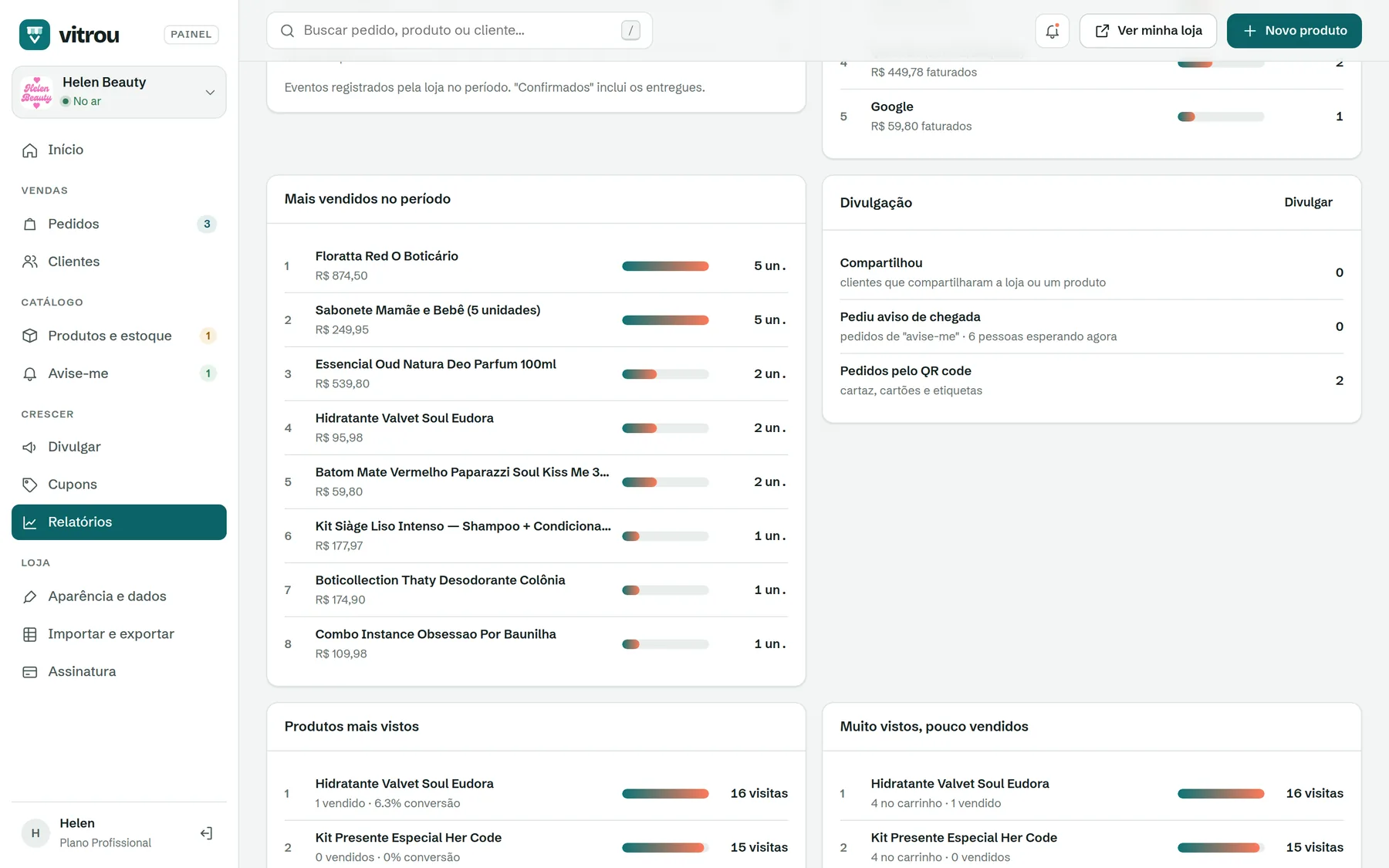The image size is (1389, 868).
Task: Click Pedidos pelo QR code row
Action: 1091,380
